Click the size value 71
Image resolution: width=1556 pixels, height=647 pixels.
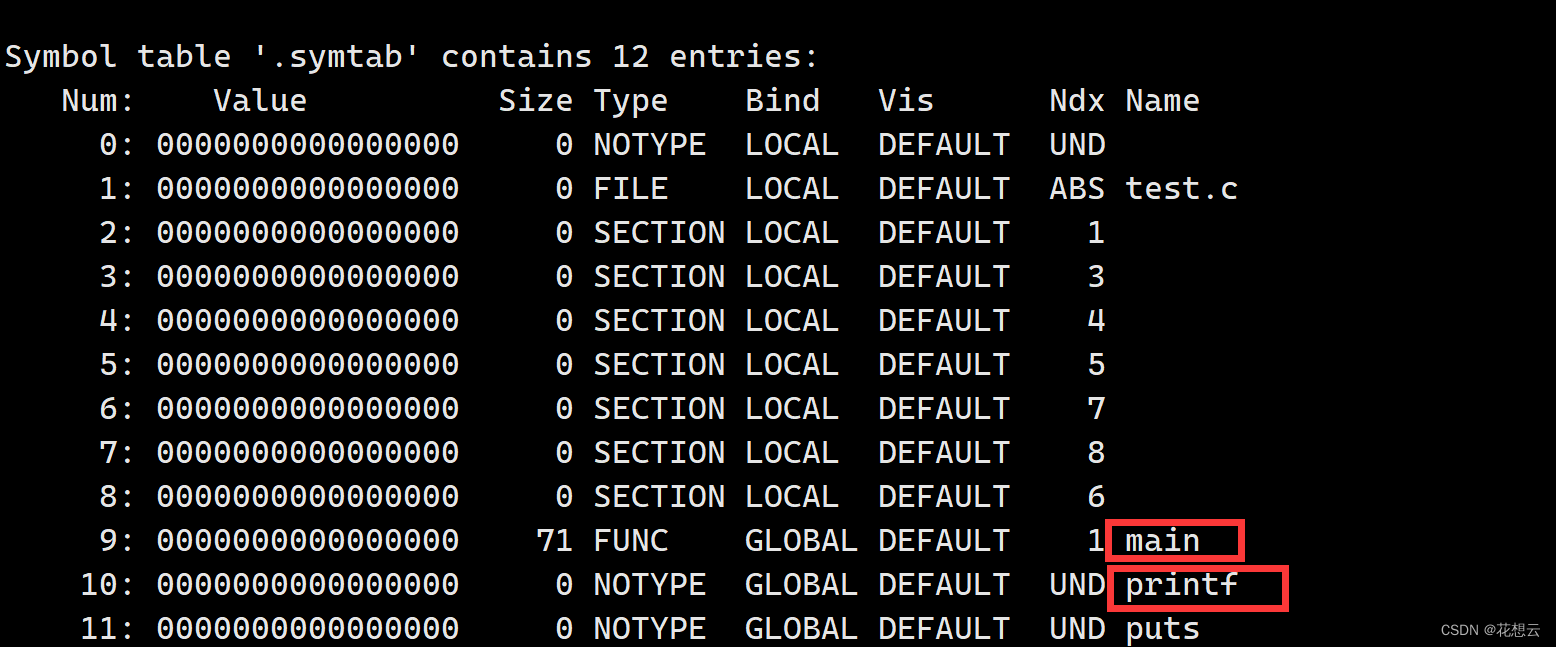point(554,541)
